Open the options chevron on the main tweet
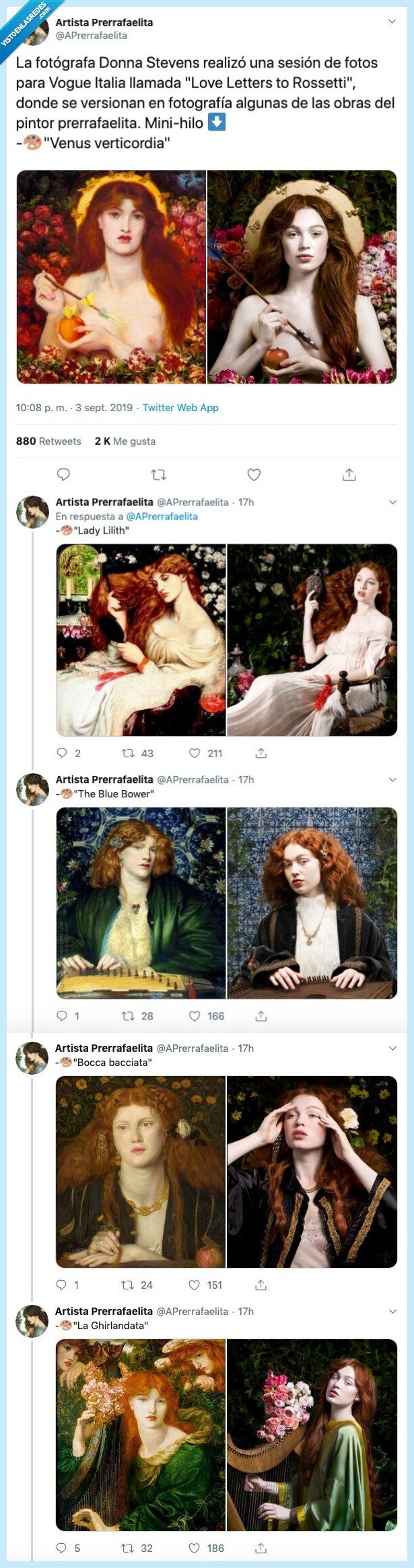Image resolution: width=414 pixels, height=1568 pixels. (393, 20)
